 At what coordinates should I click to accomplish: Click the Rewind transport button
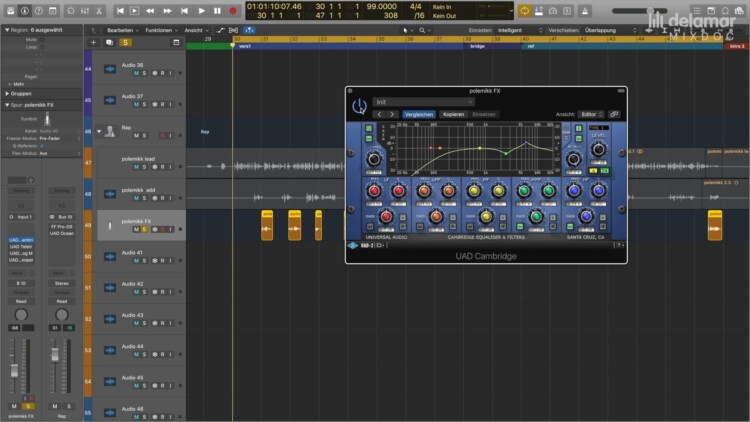coord(150,11)
